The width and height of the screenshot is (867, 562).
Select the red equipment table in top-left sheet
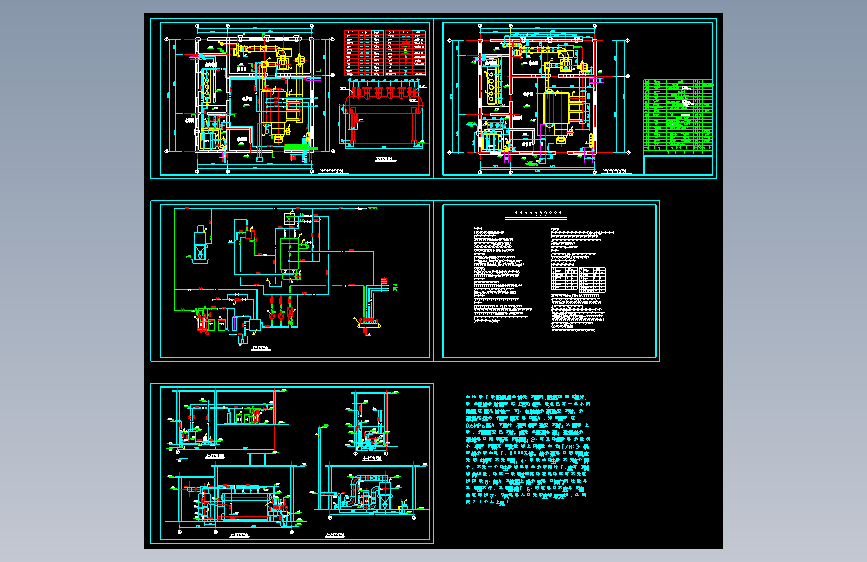click(x=385, y=53)
